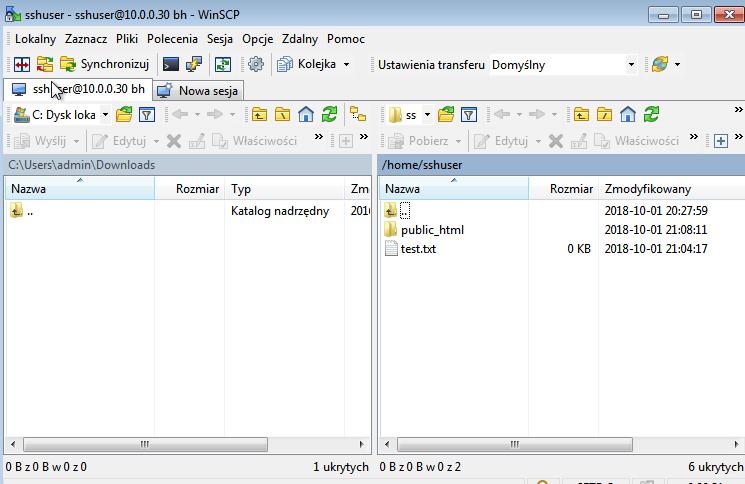Viewport: 745px width, 484px height.
Task: Click the remote panel filter icon
Action: click(469, 114)
